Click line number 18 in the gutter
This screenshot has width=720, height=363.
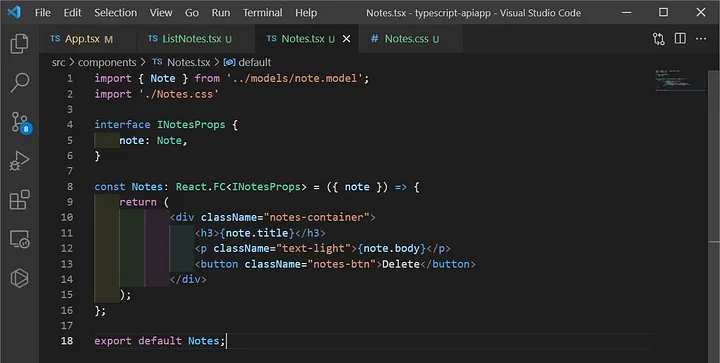(x=67, y=341)
